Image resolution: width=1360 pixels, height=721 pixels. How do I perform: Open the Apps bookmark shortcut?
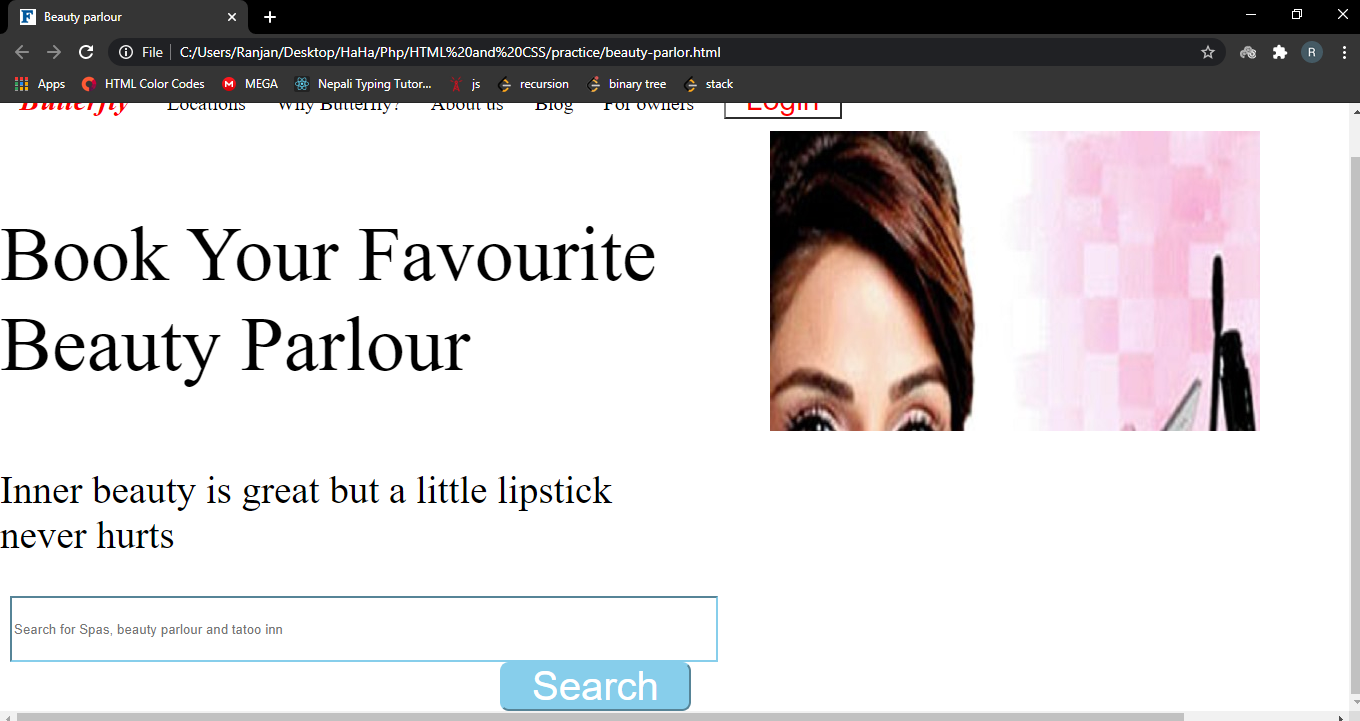40,84
